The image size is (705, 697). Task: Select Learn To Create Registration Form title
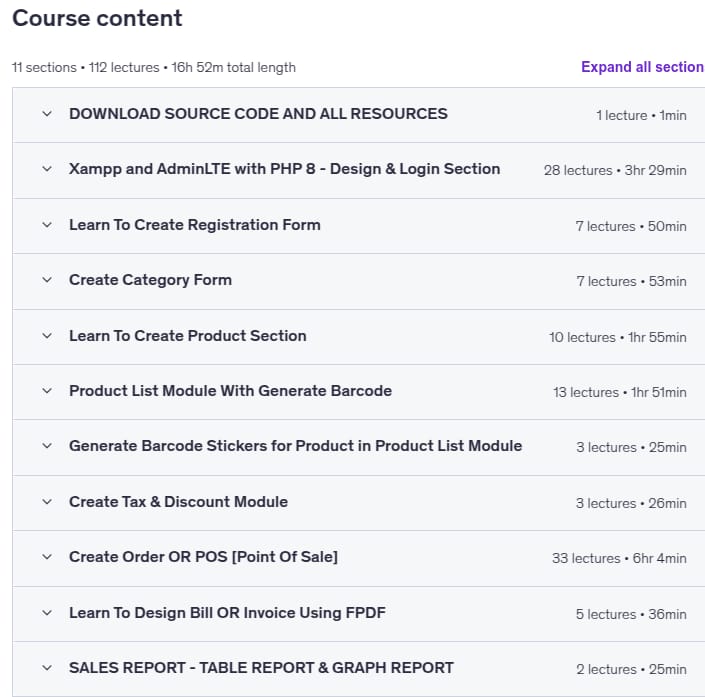tap(195, 225)
